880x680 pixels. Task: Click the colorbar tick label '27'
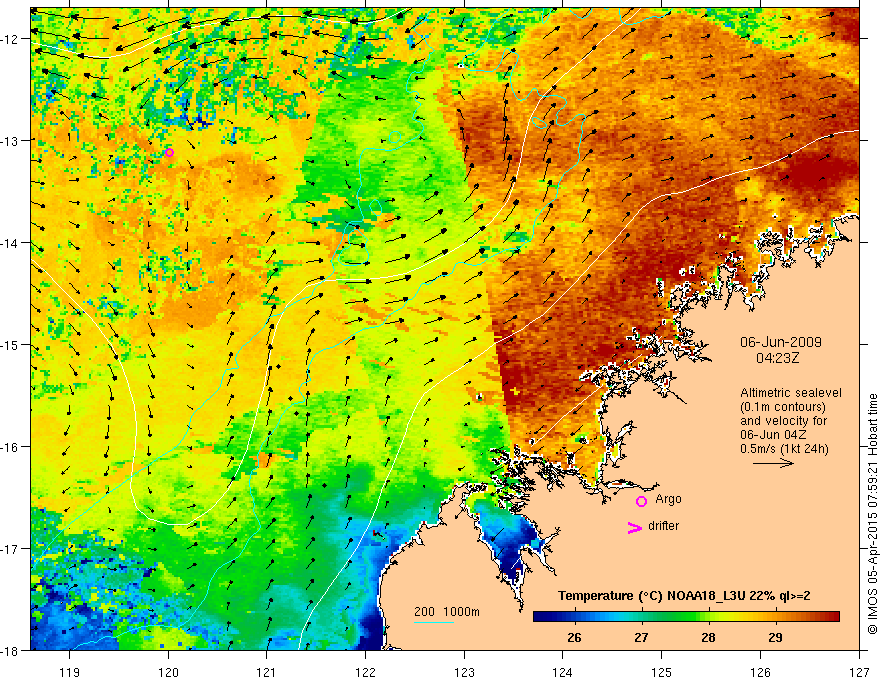click(641, 638)
